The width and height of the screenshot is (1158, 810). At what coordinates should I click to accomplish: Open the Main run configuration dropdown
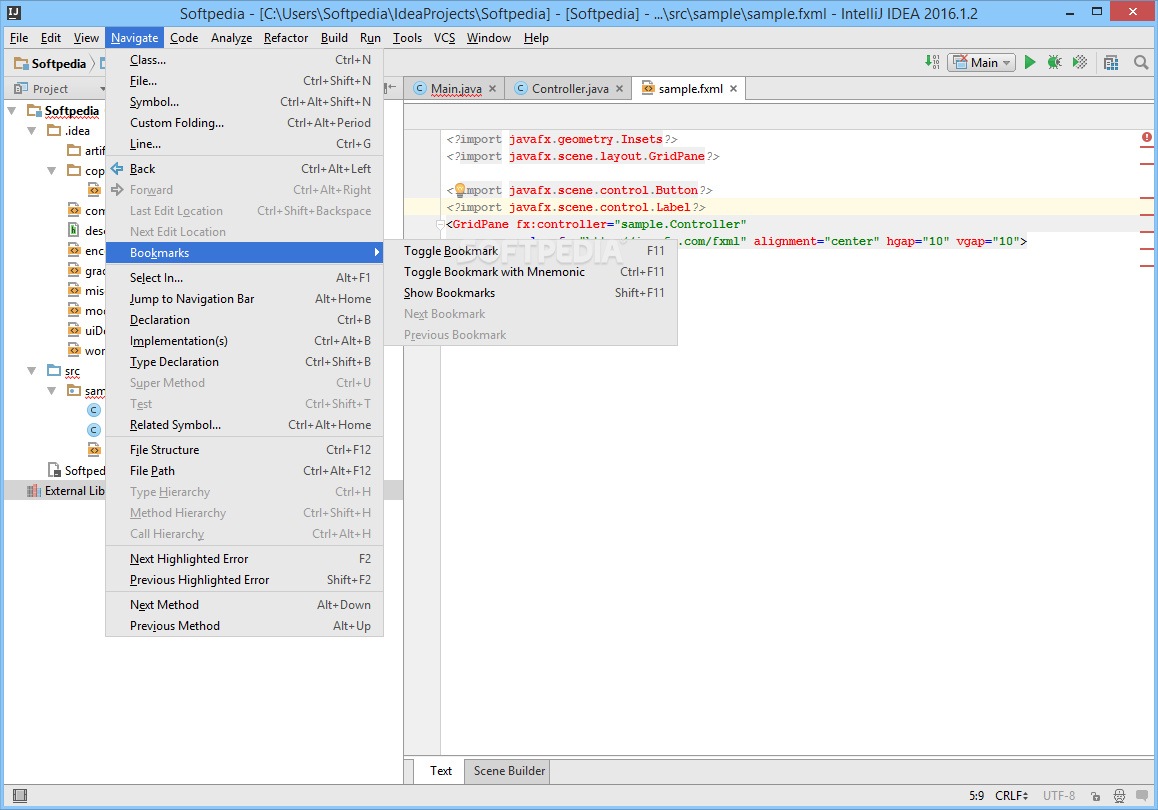981,63
